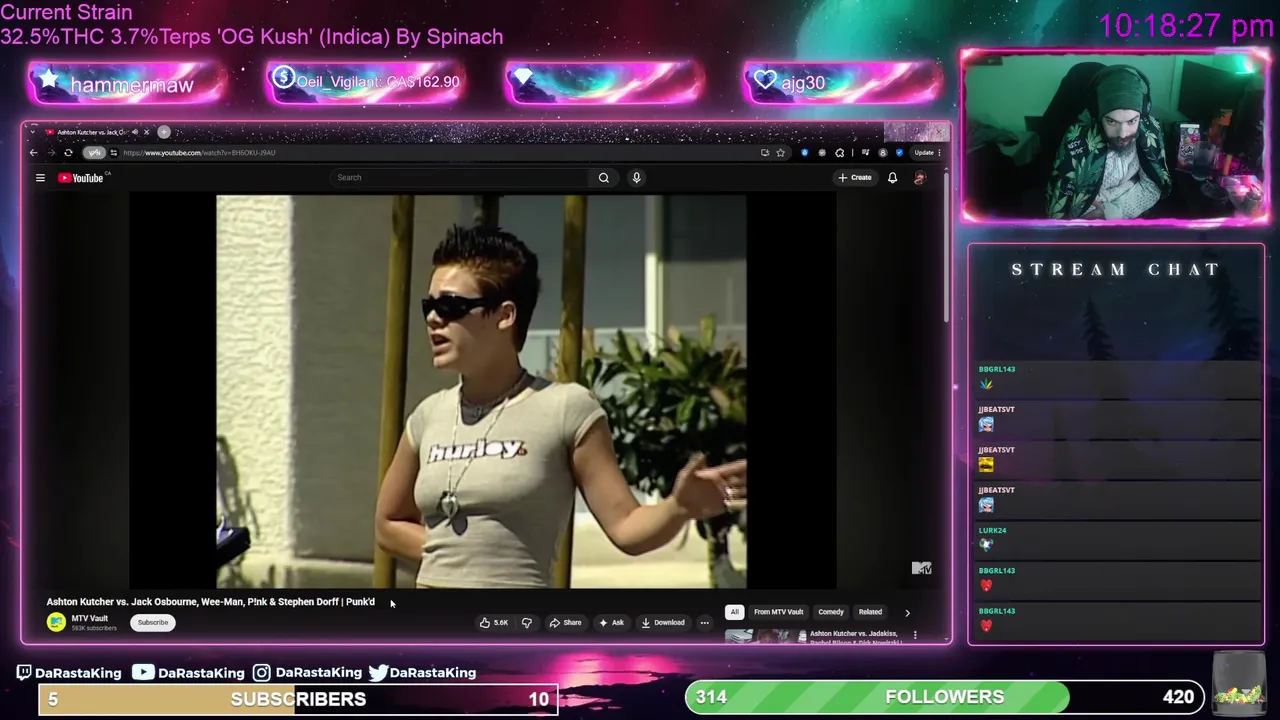Click the browser Update button

click(x=924, y=153)
